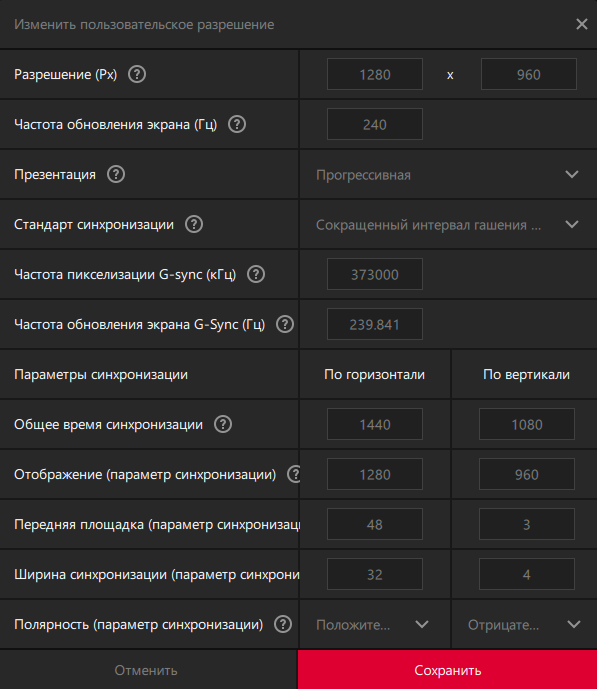This screenshot has width=597, height=689.
Task: Click help icon beside Общее время синхронизации
Action: 223,424
